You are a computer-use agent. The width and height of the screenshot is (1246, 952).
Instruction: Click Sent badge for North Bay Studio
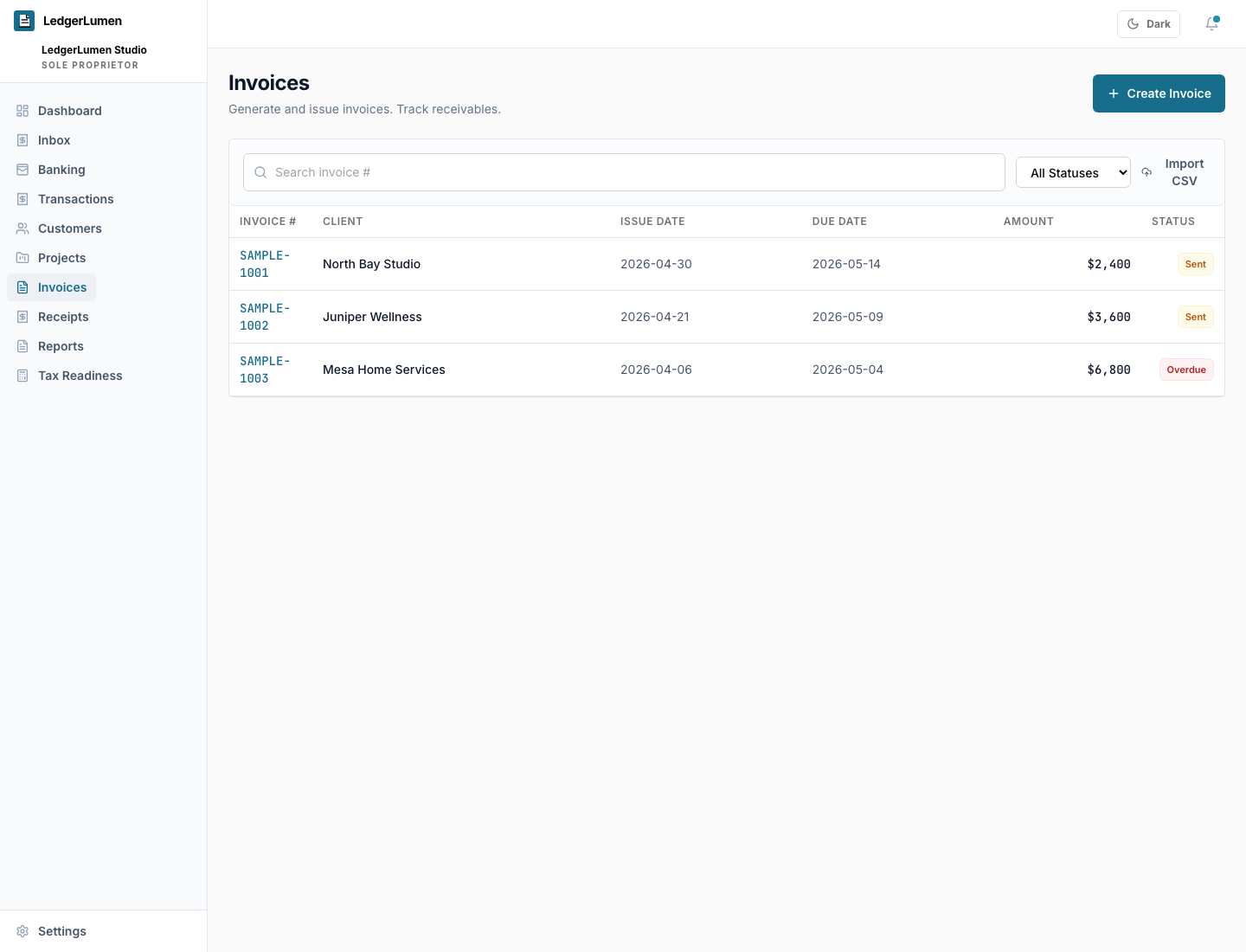(x=1196, y=264)
